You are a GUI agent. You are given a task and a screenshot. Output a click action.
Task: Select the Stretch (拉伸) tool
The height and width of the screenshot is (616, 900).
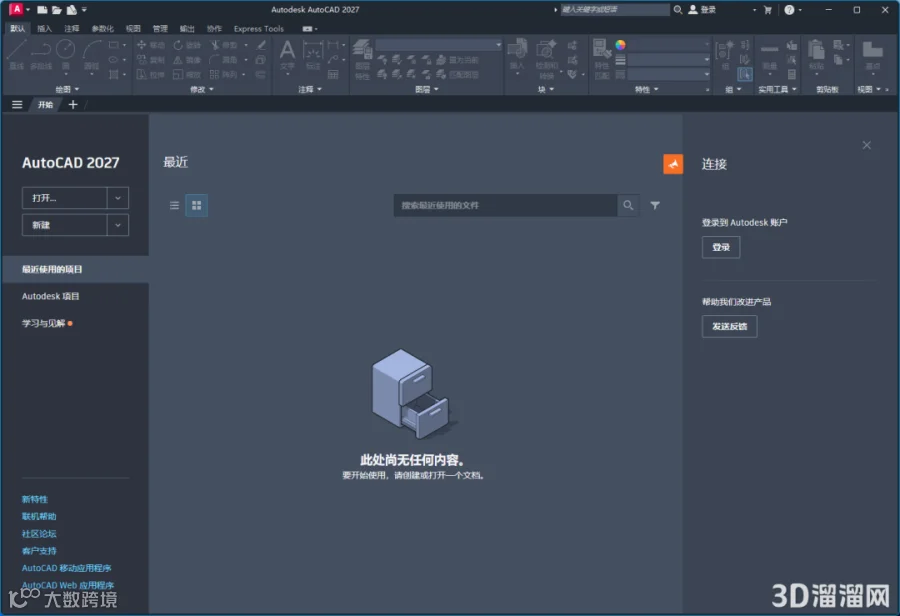pyautogui.click(x=151, y=75)
